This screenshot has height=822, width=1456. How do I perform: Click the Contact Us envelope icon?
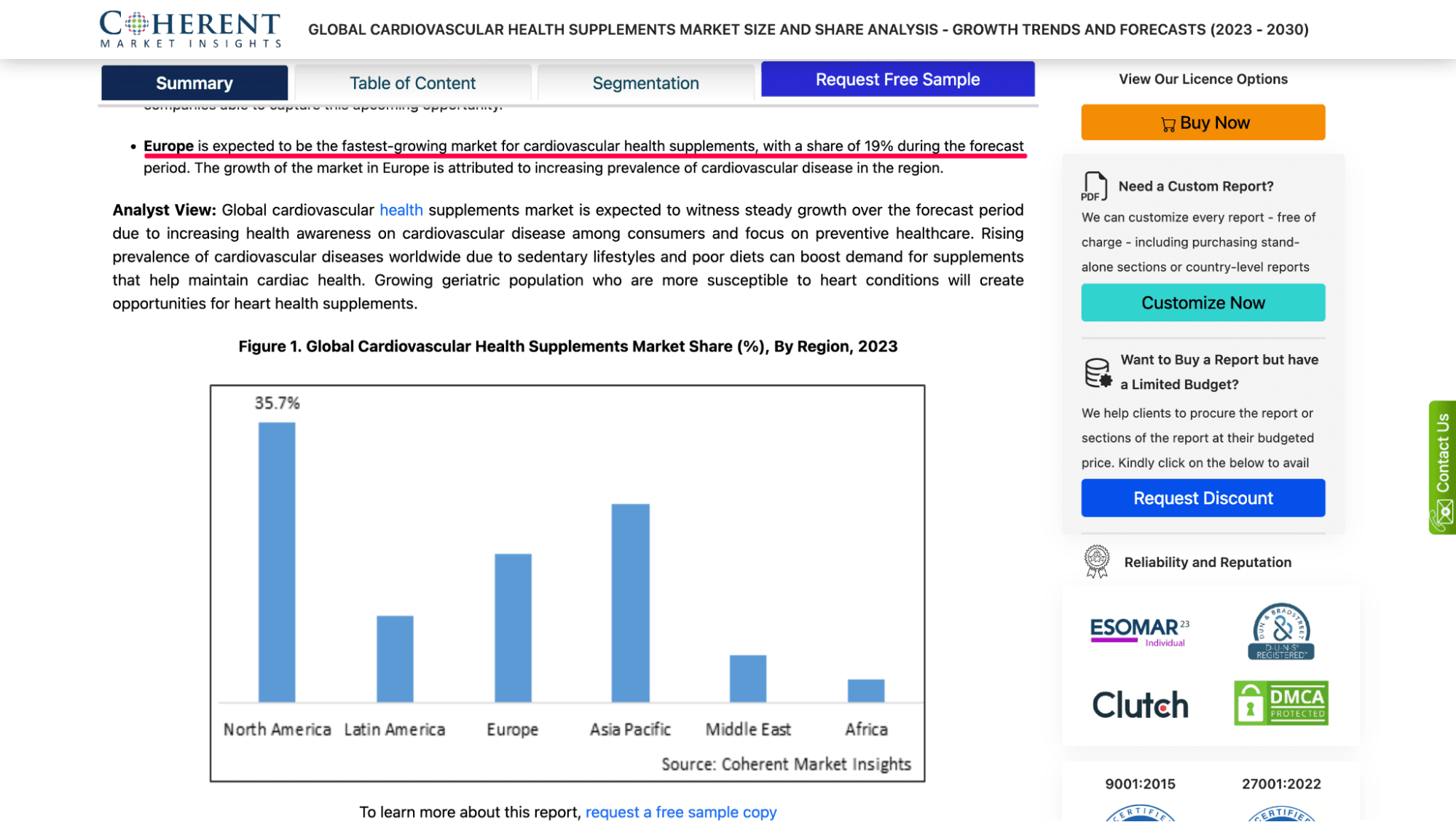tap(1443, 514)
